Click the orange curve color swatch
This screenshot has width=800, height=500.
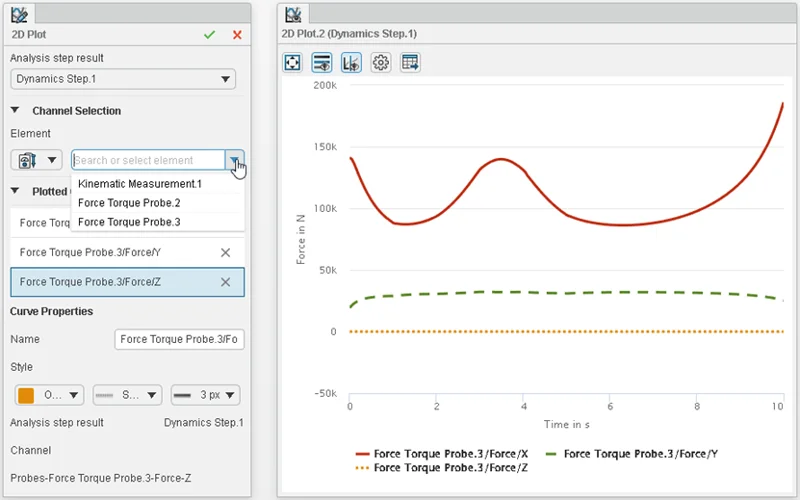point(26,395)
